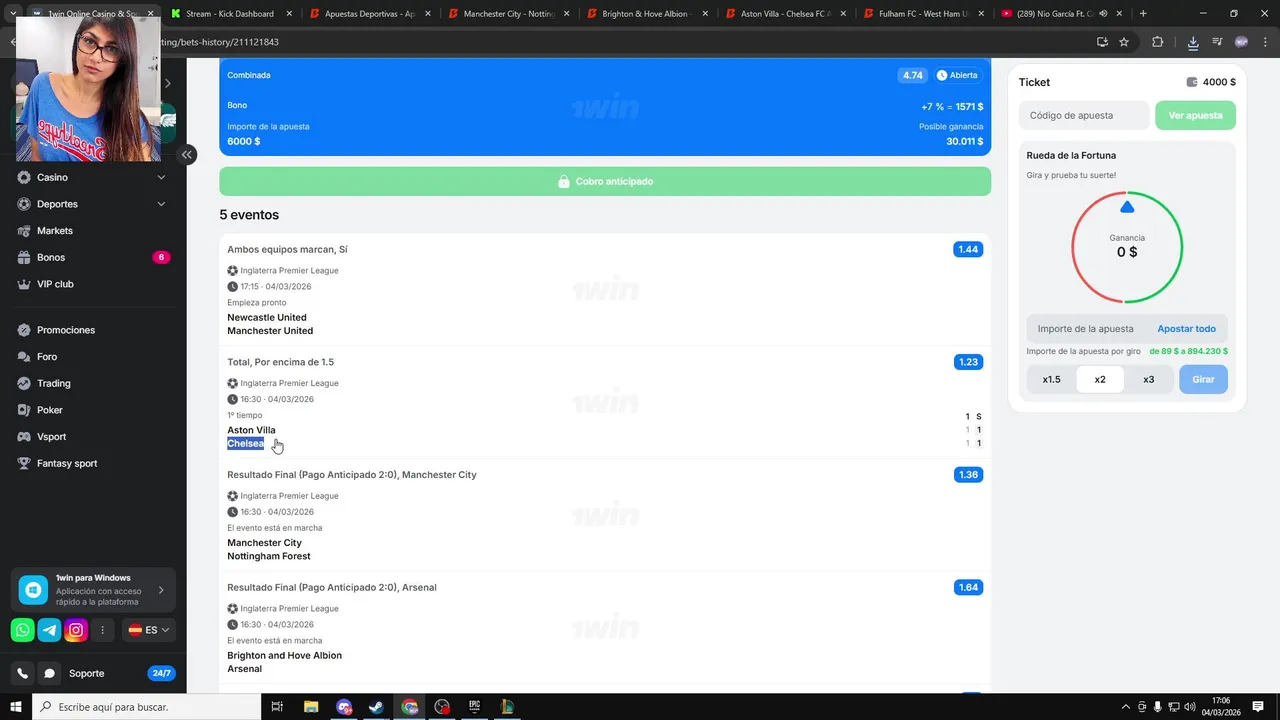Open the browser extensions puzzle icon

tap(1158, 42)
